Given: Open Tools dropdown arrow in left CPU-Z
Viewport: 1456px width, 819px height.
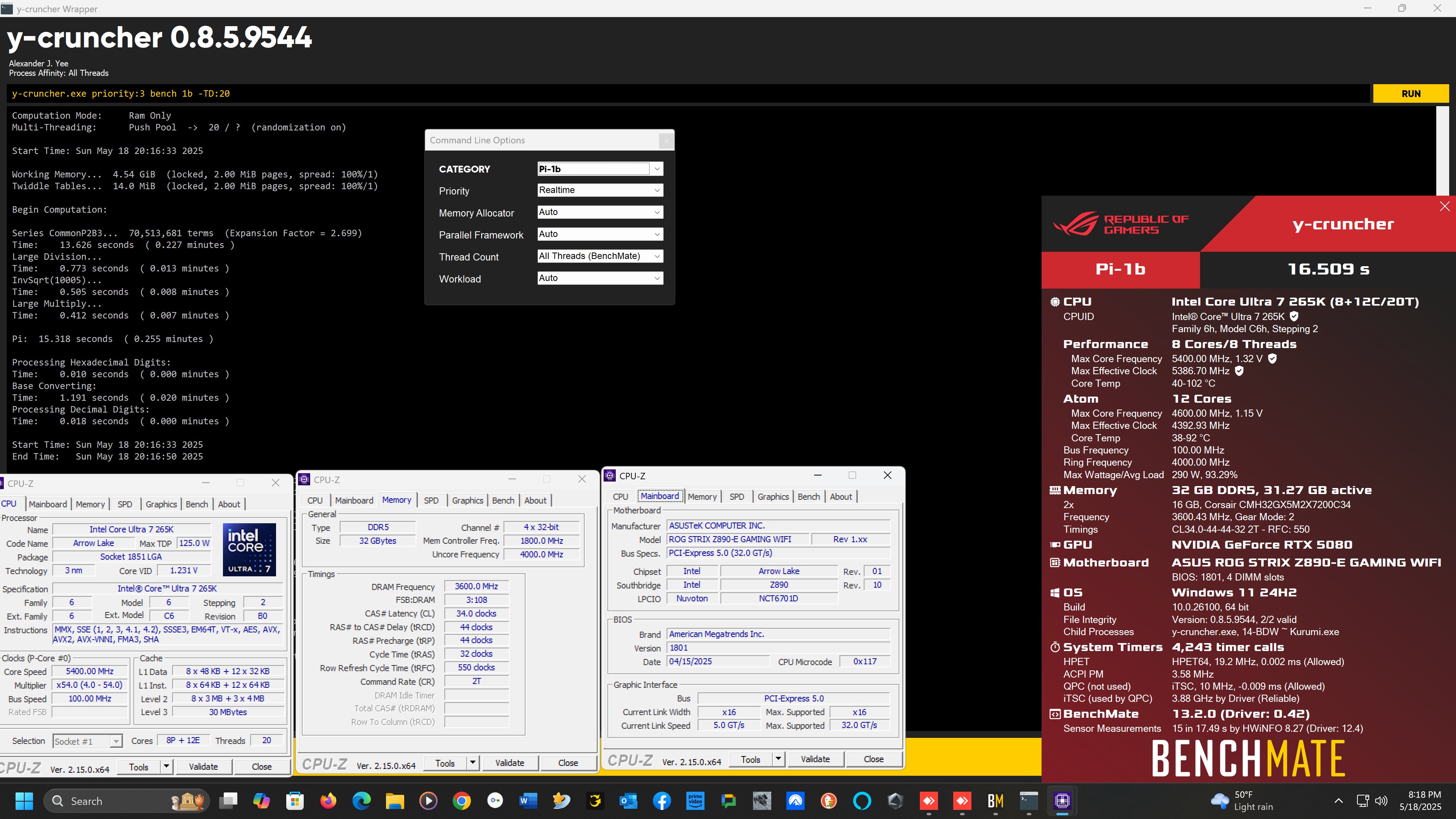Looking at the screenshot, I should 166,766.
